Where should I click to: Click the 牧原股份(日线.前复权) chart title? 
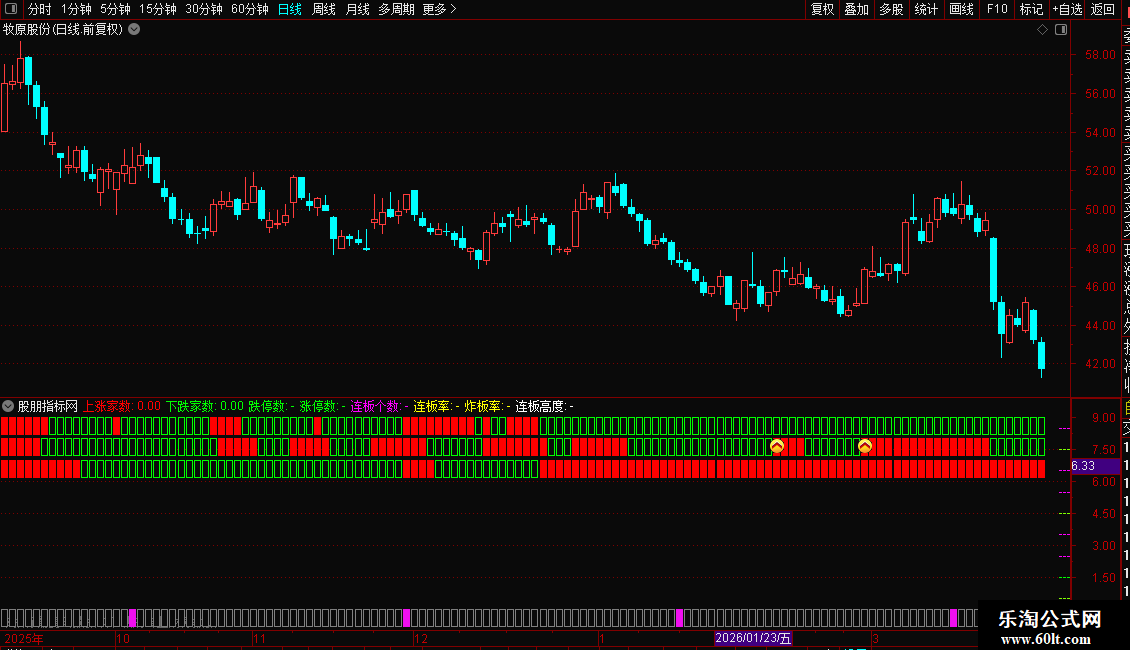point(63,30)
